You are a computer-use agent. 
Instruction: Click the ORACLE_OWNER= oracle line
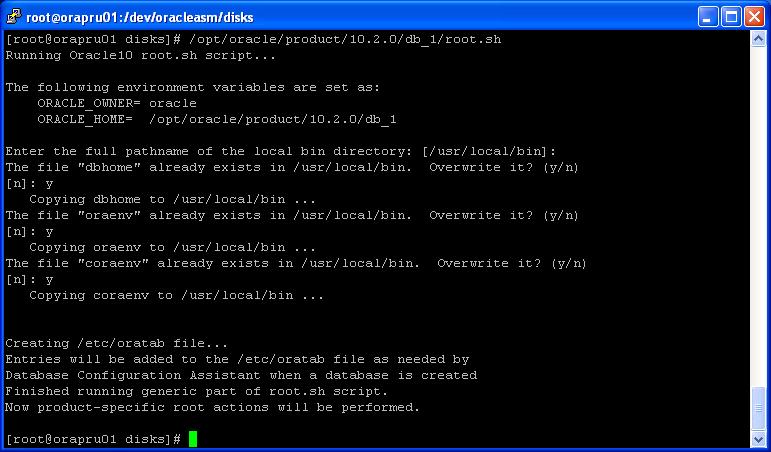(x=117, y=103)
